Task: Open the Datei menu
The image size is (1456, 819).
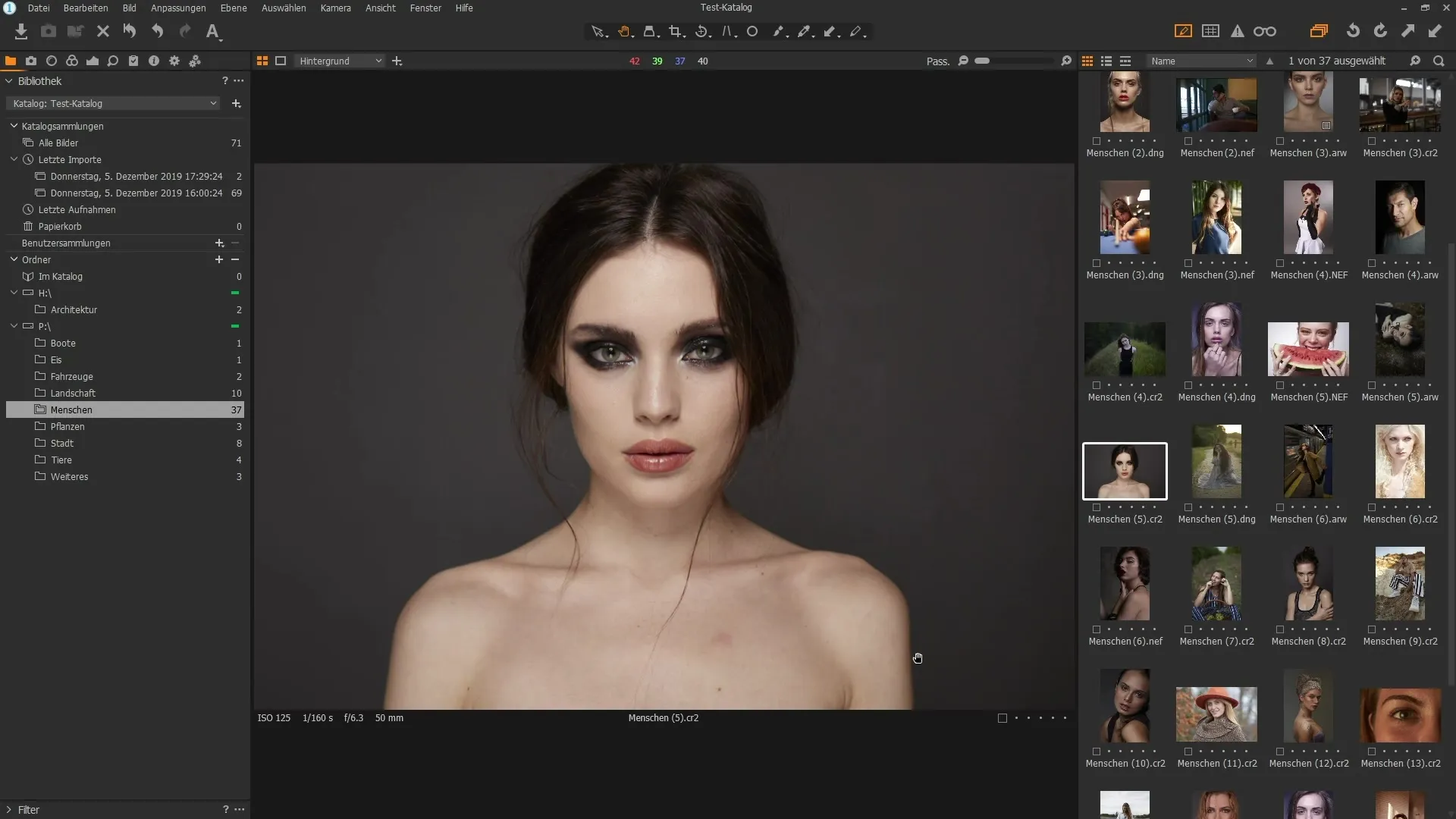Action: point(39,8)
